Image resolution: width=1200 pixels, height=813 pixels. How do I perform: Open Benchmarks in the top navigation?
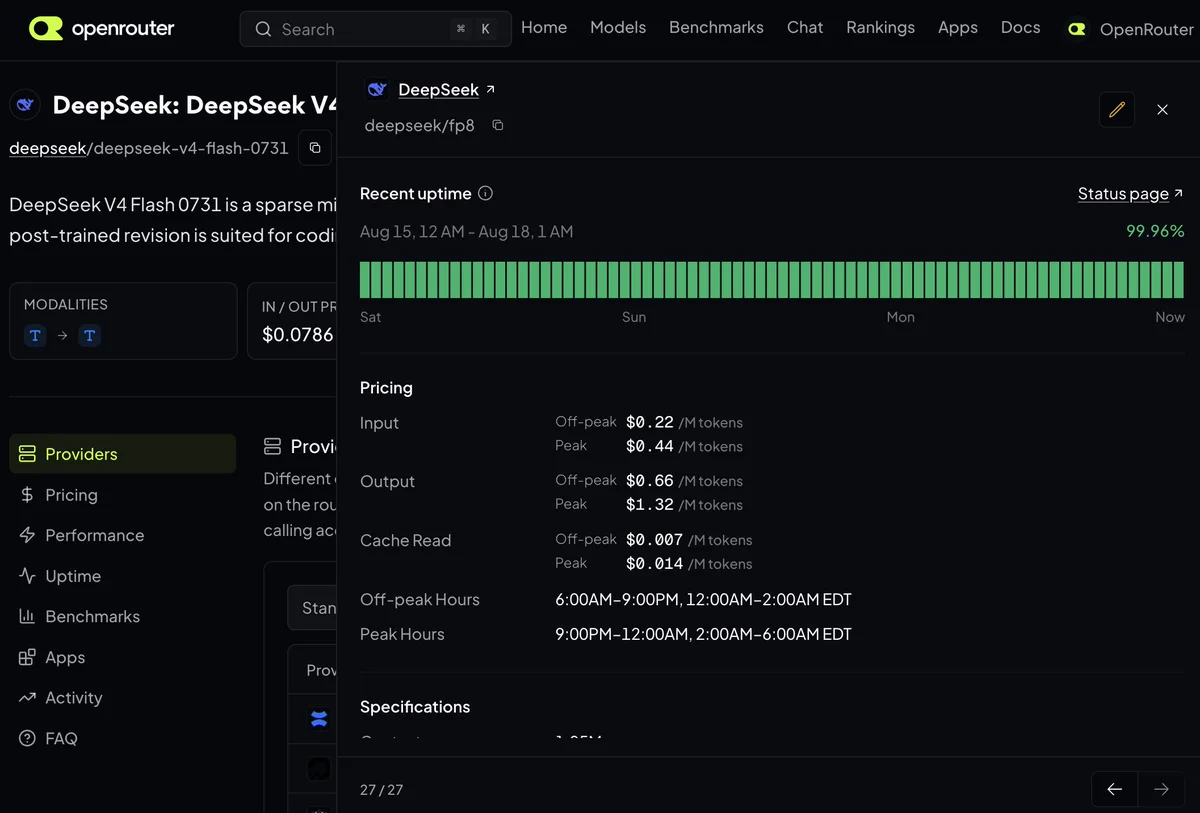tap(716, 28)
